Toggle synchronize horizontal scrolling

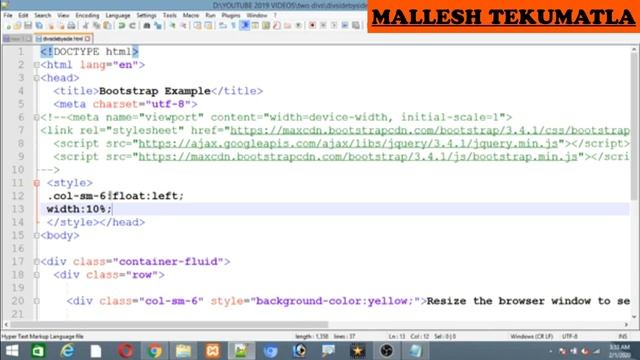208,26
